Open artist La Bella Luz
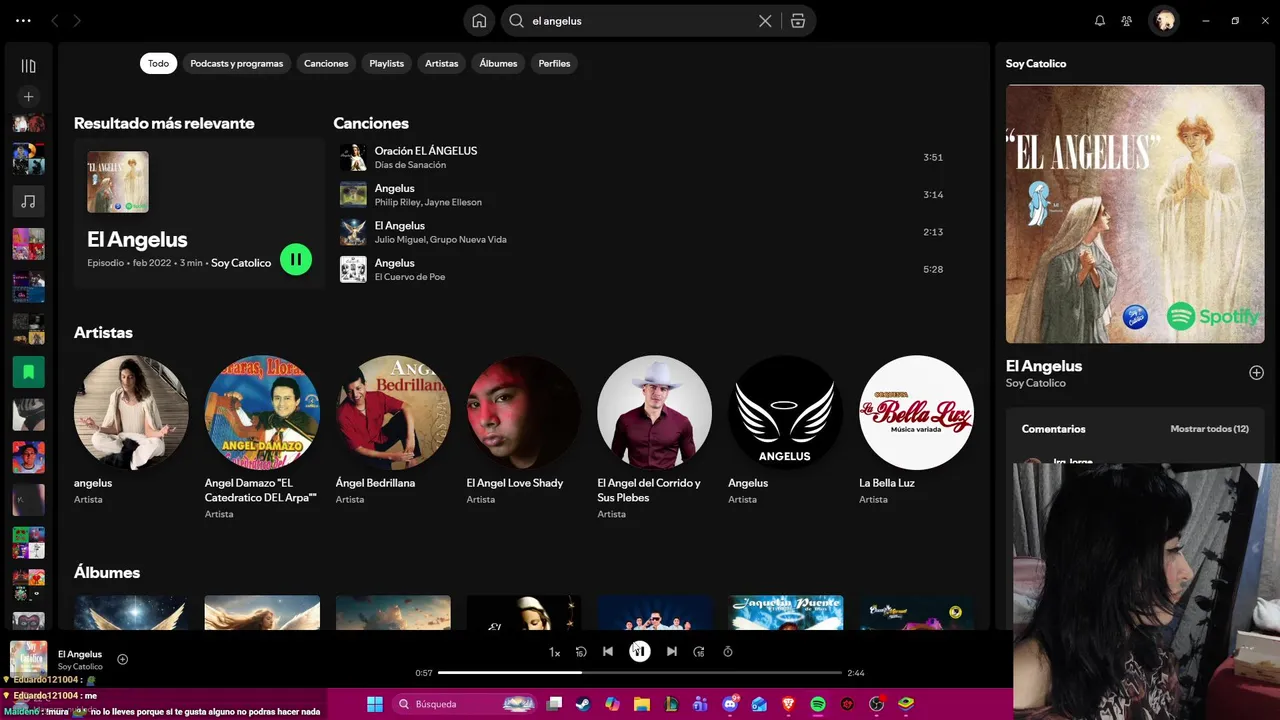Image resolution: width=1280 pixels, height=720 pixels. tap(916, 413)
